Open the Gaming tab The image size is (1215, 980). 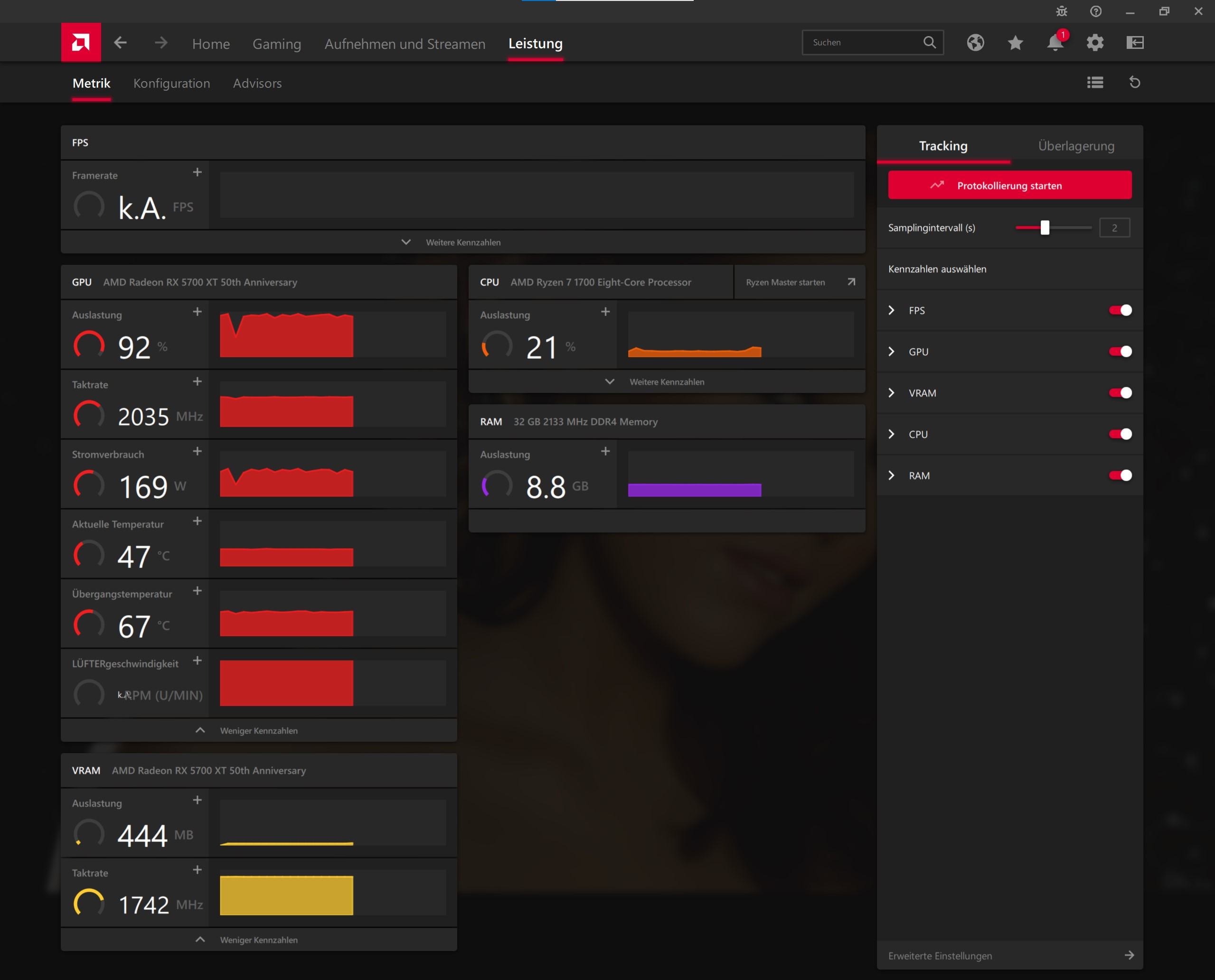click(277, 44)
